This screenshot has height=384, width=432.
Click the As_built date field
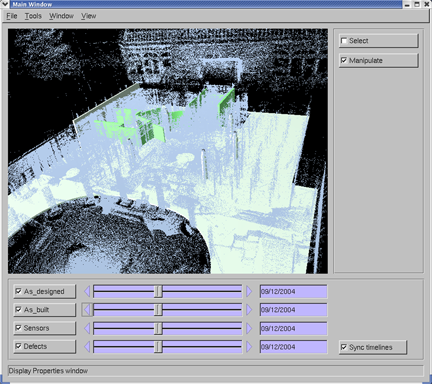pos(293,310)
